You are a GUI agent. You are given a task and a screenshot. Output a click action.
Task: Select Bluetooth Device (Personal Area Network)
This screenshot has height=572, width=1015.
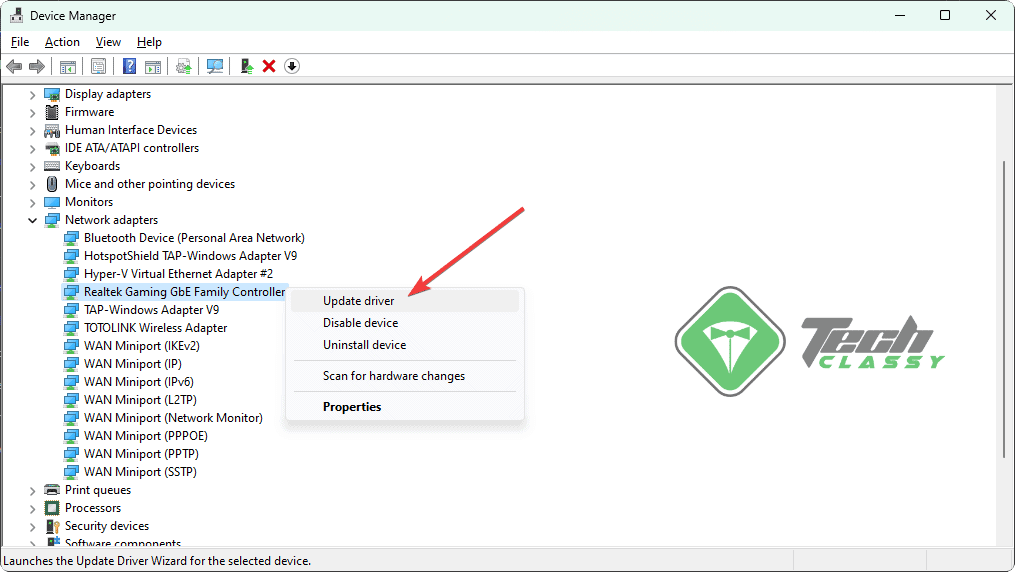pyautogui.click(x=194, y=238)
